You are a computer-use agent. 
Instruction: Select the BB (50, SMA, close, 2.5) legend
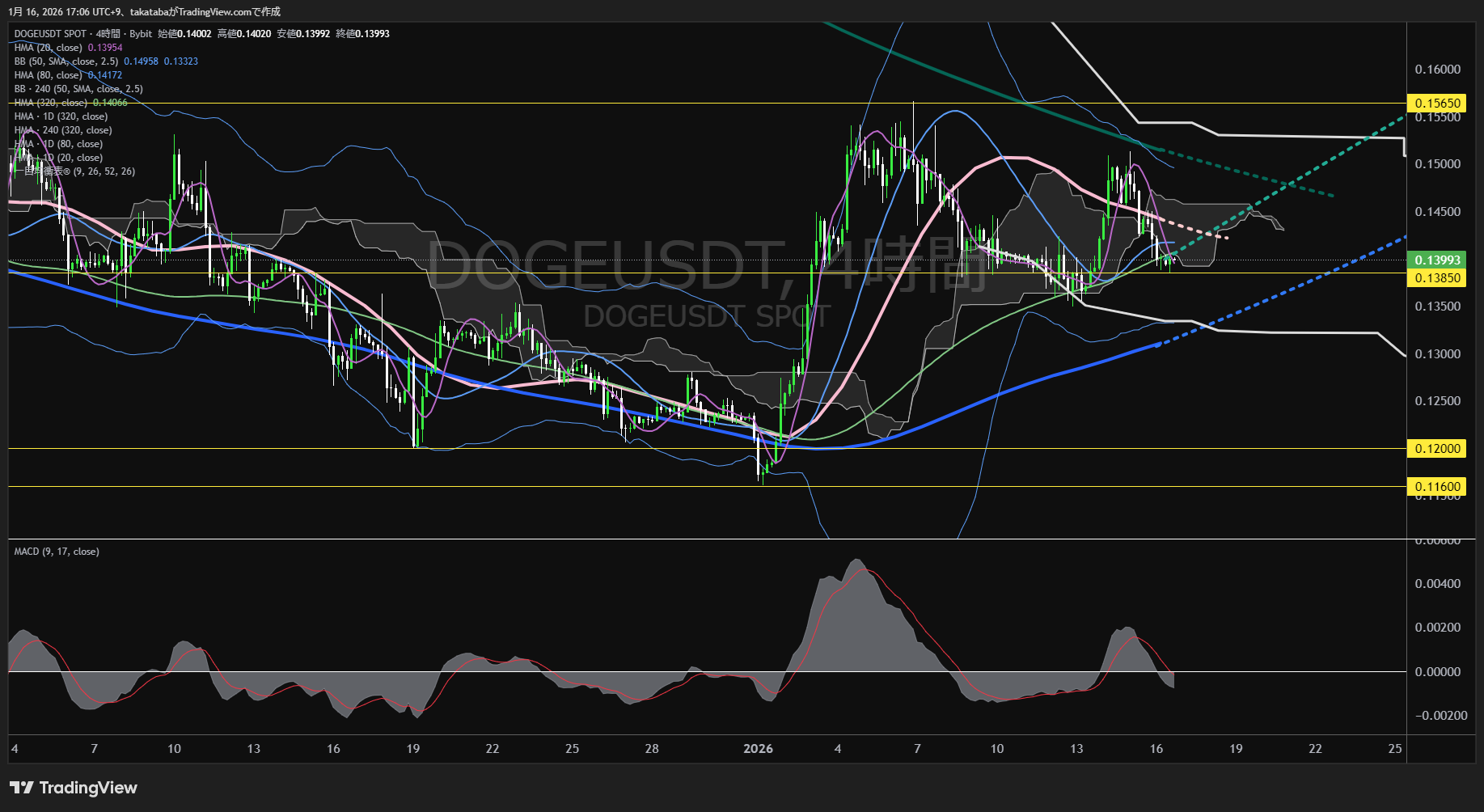click(x=66, y=61)
